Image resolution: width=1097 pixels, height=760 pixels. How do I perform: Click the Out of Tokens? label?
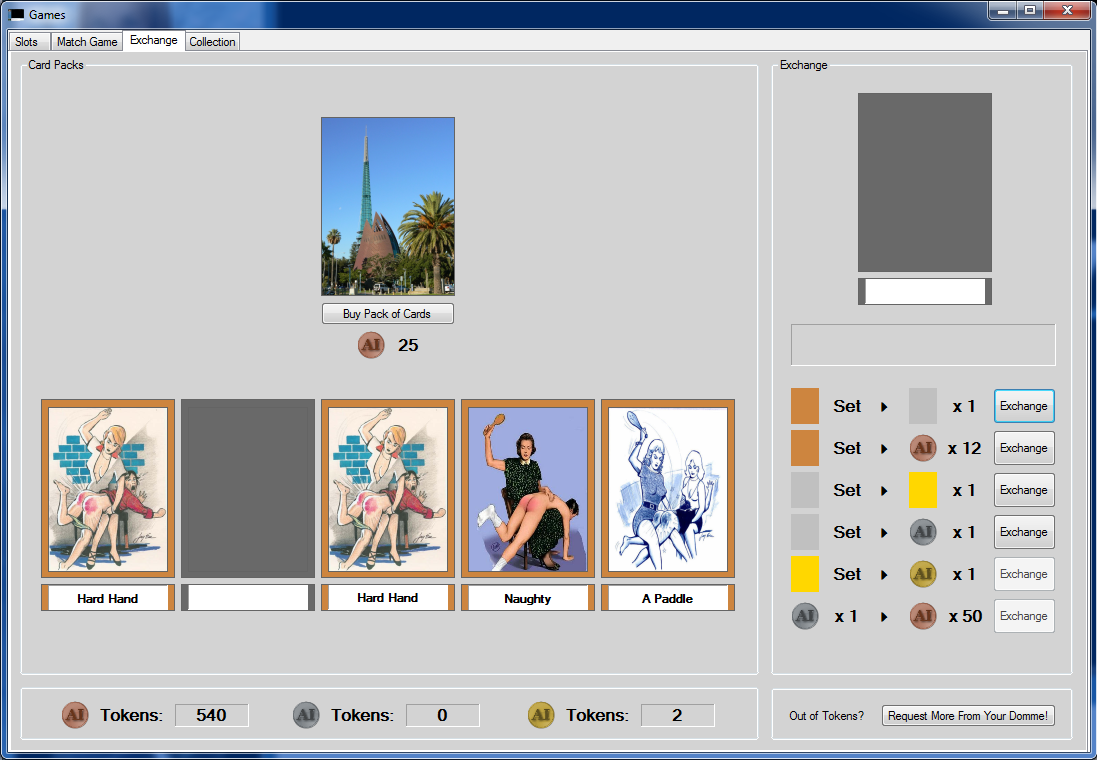click(826, 715)
